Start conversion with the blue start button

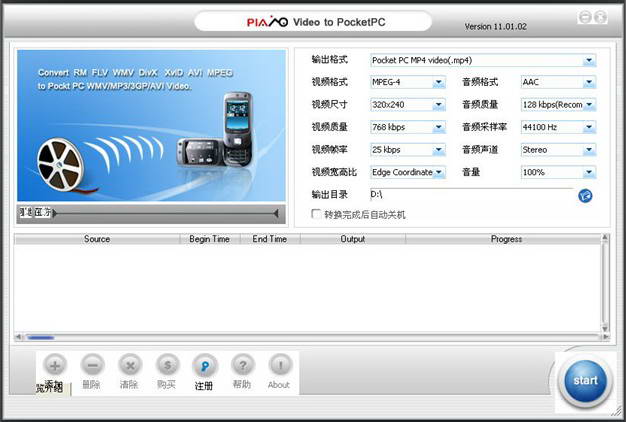click(585, 381)
